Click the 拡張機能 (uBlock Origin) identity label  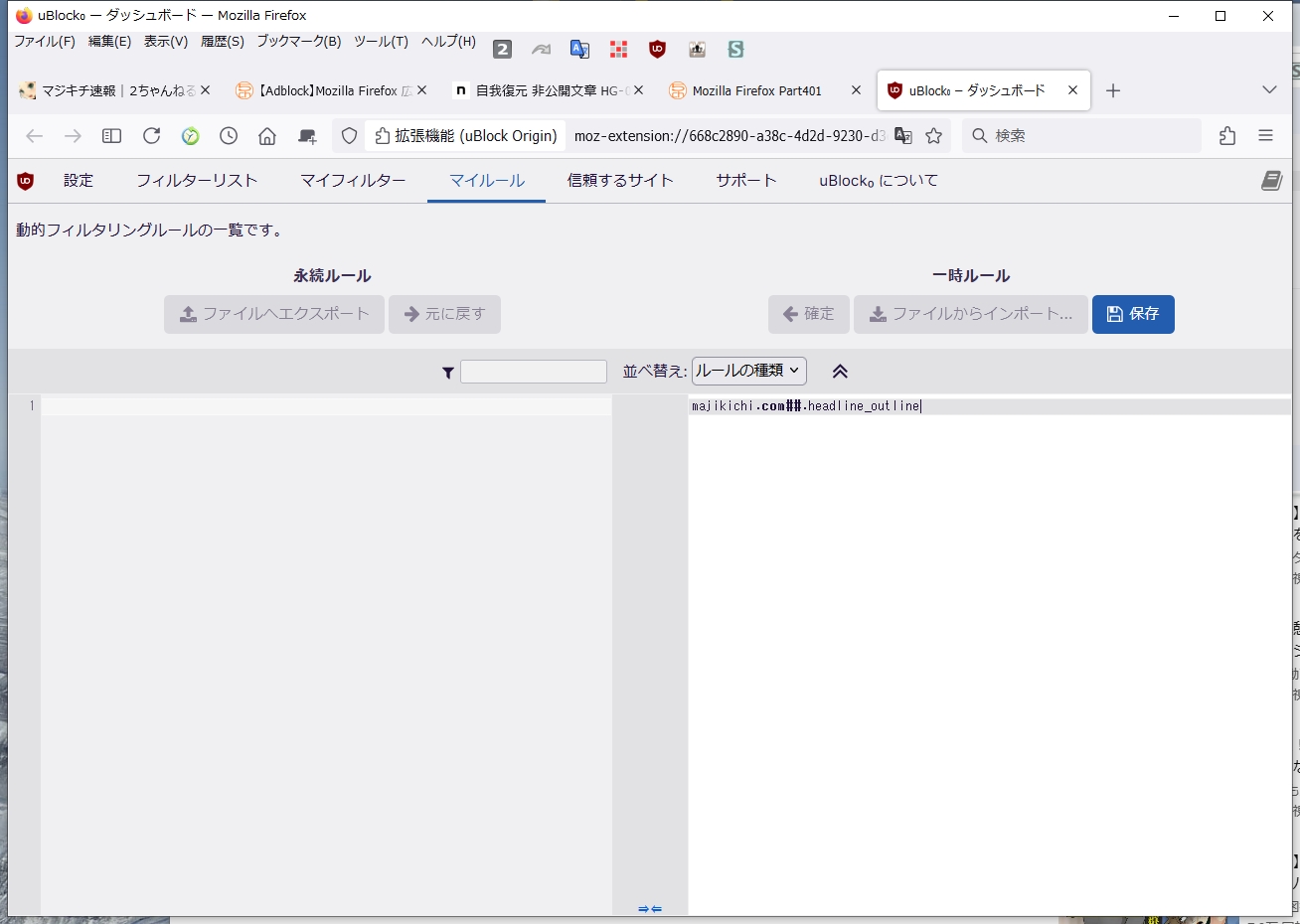coord(465,136)
